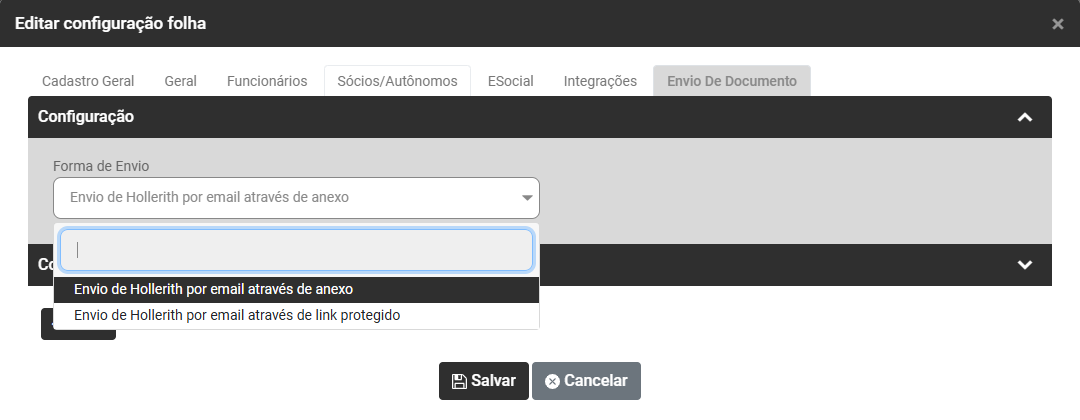Open the Geral tab

(x=180, y=81)
